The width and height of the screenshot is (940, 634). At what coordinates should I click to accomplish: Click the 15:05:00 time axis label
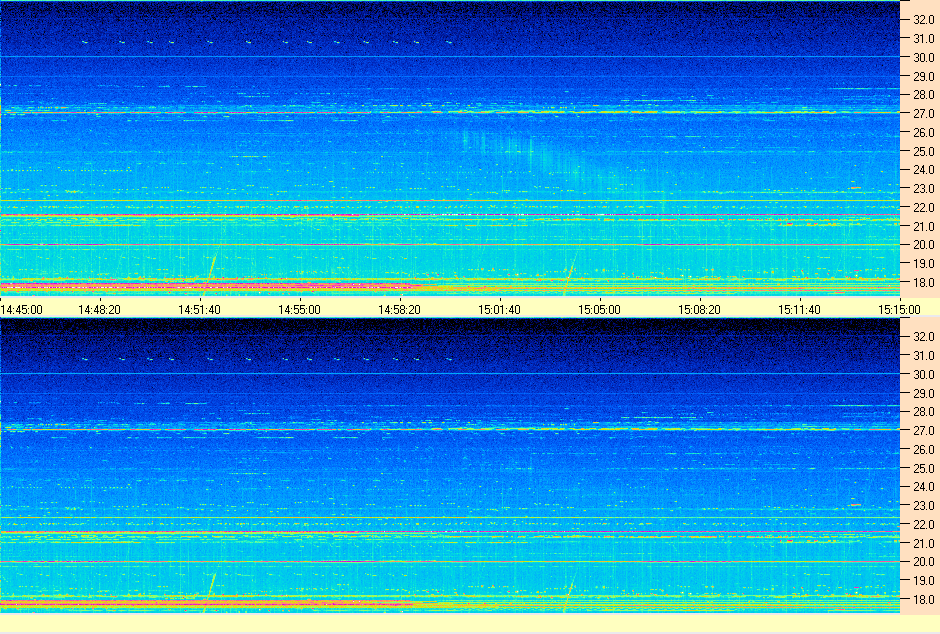coord(599,310)
